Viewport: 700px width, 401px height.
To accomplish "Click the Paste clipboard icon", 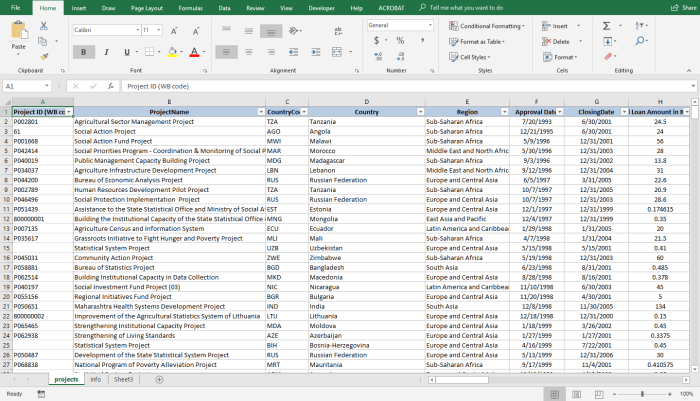I will (18, 30).
